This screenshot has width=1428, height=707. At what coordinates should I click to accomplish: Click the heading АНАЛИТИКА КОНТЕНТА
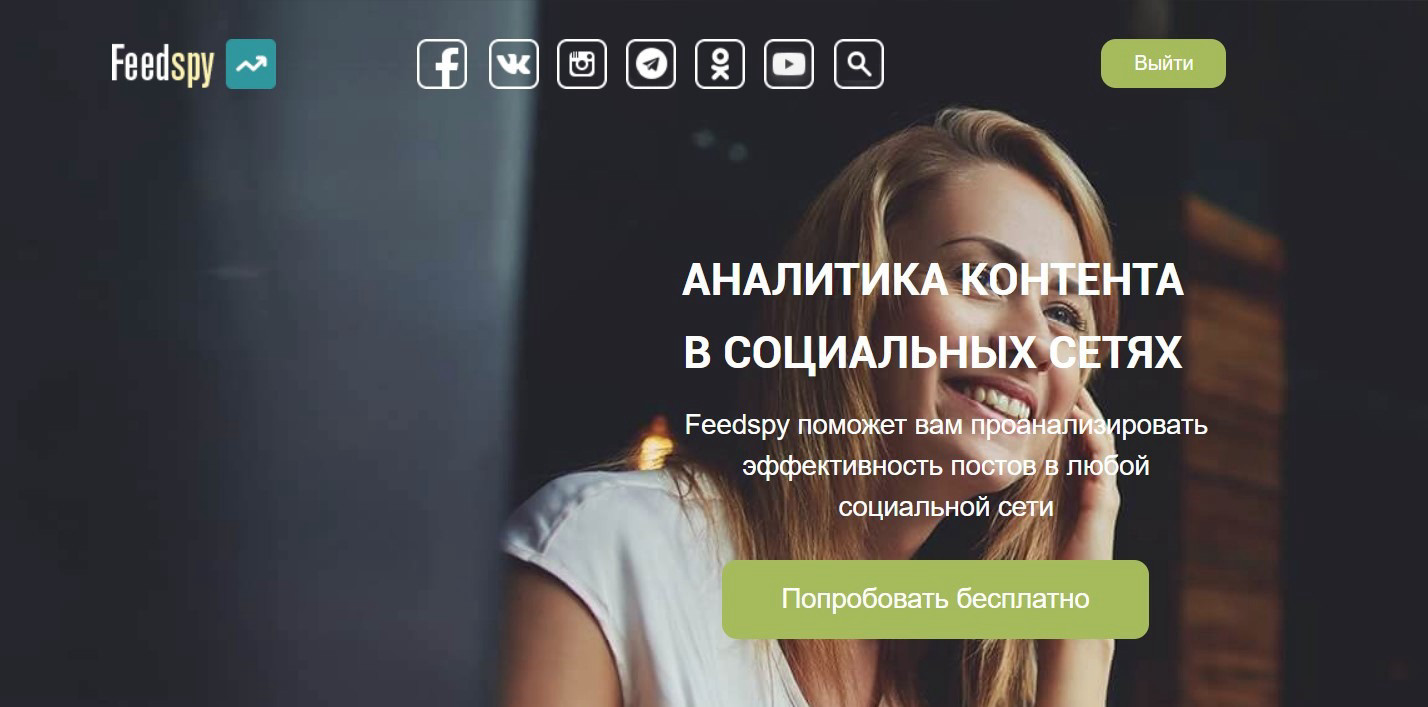[x=933, y=281]
